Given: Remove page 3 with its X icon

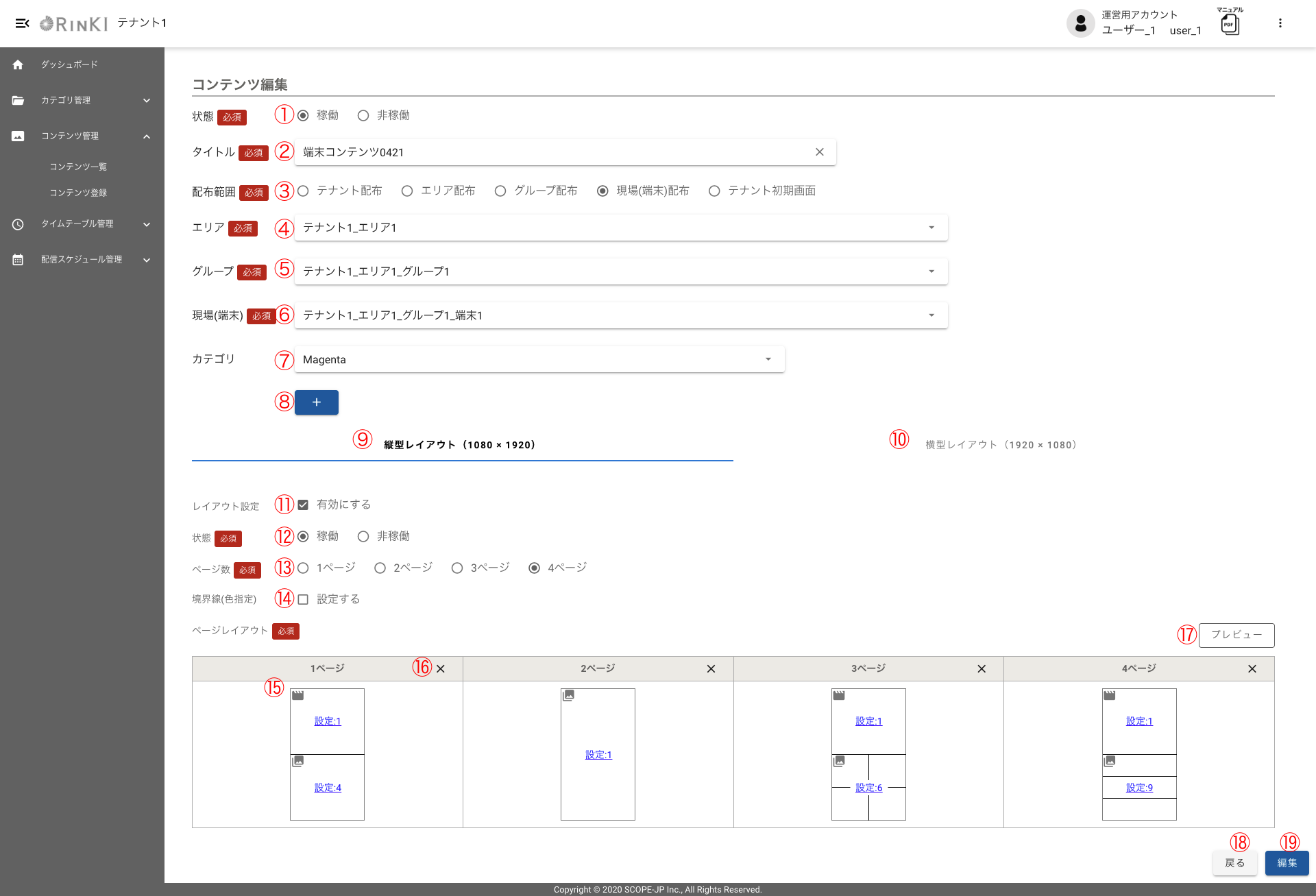Looking at the screenshot, I should click(x=982, y=669).
